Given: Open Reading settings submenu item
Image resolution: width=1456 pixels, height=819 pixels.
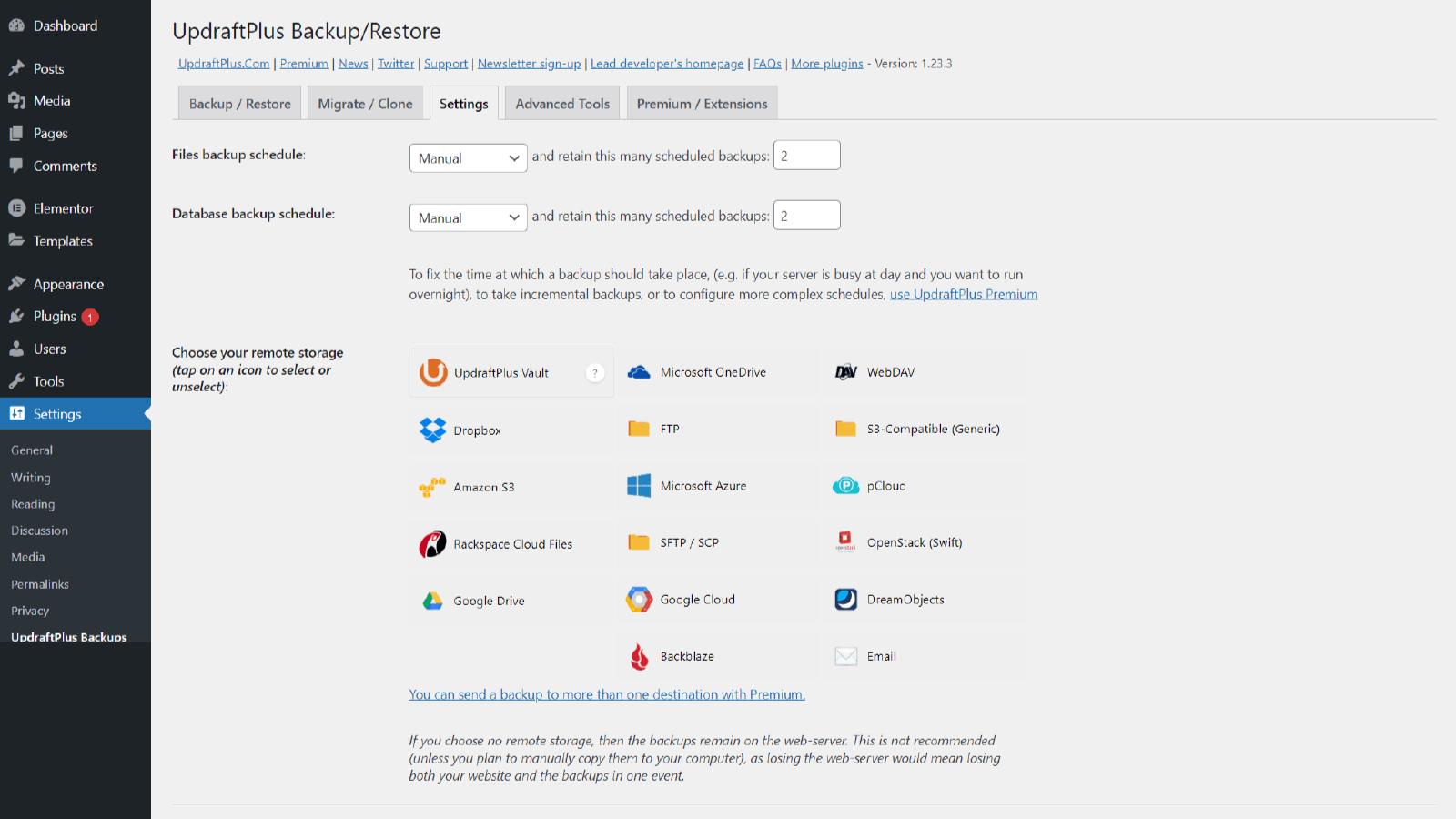Looking at the screenshot, I should 33,503.
